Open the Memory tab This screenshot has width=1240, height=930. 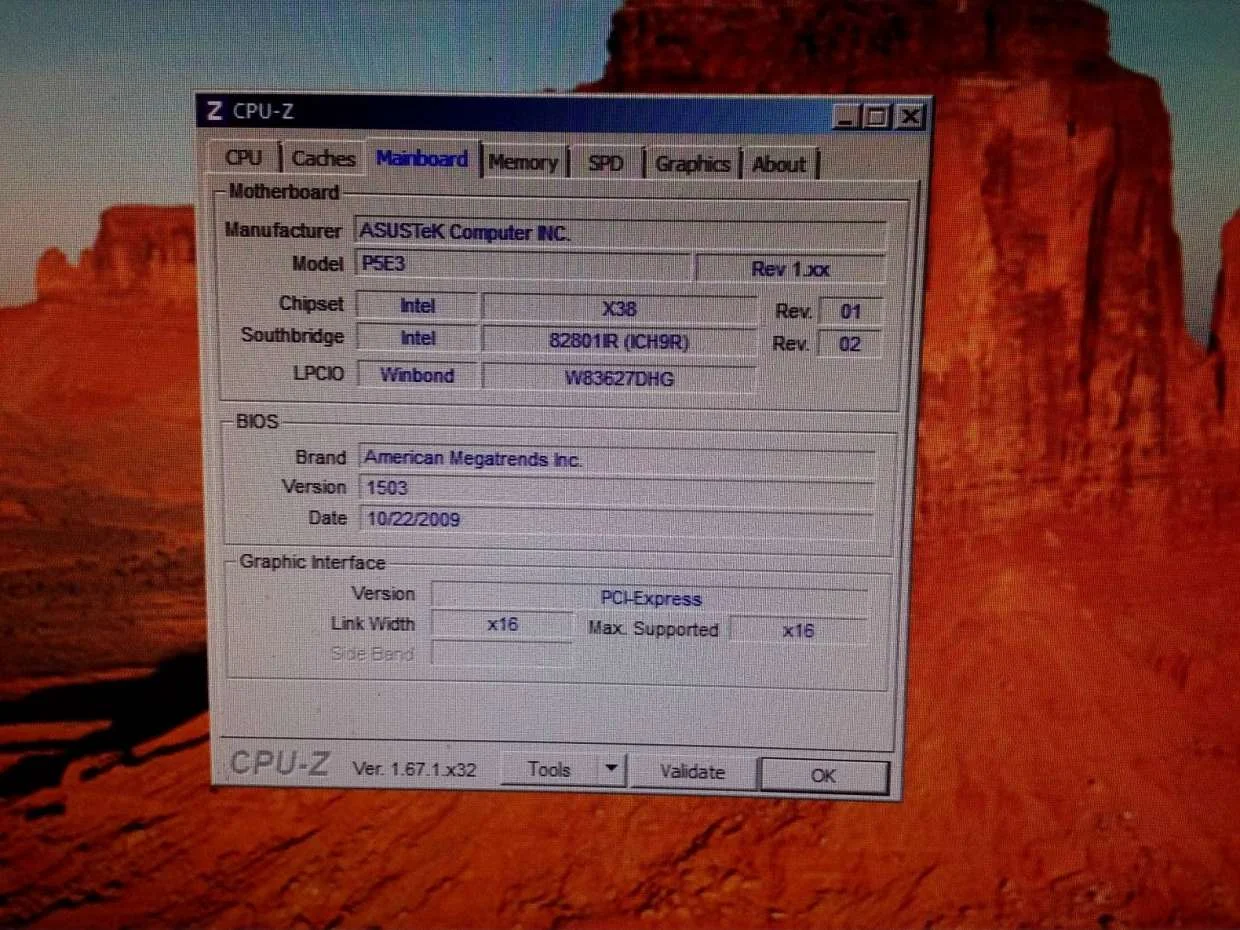[x=523, y=162]
